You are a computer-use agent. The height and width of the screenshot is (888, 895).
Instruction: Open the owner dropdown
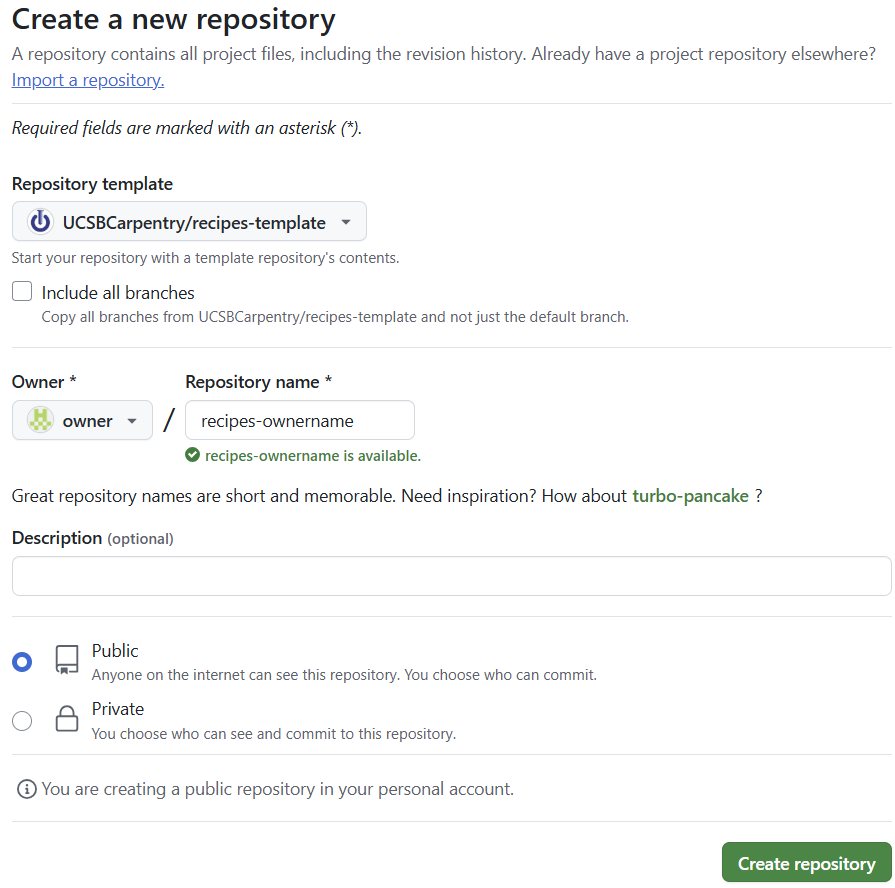(x=82, y=420)
